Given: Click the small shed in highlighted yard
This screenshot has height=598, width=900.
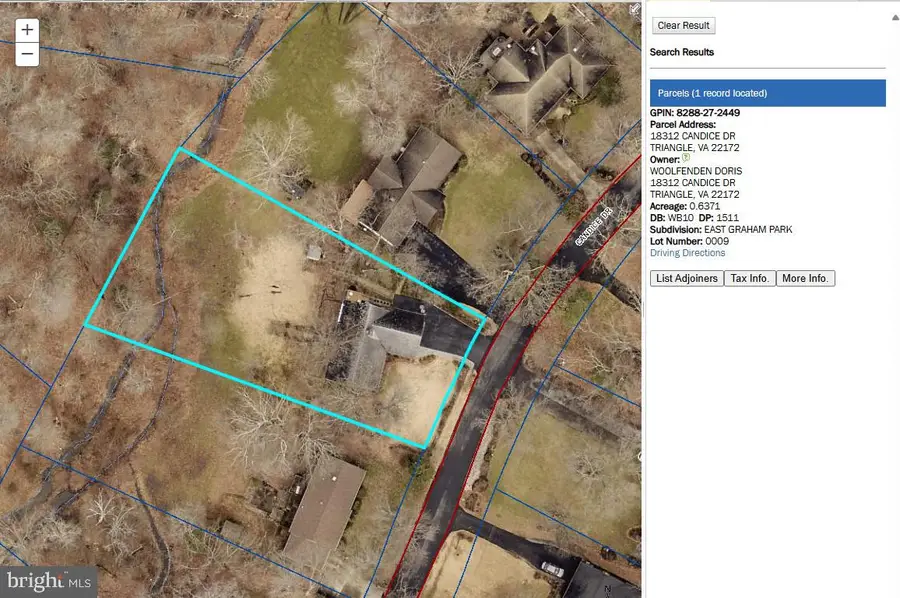Looking at the screenshot, I should pos(314,252).
